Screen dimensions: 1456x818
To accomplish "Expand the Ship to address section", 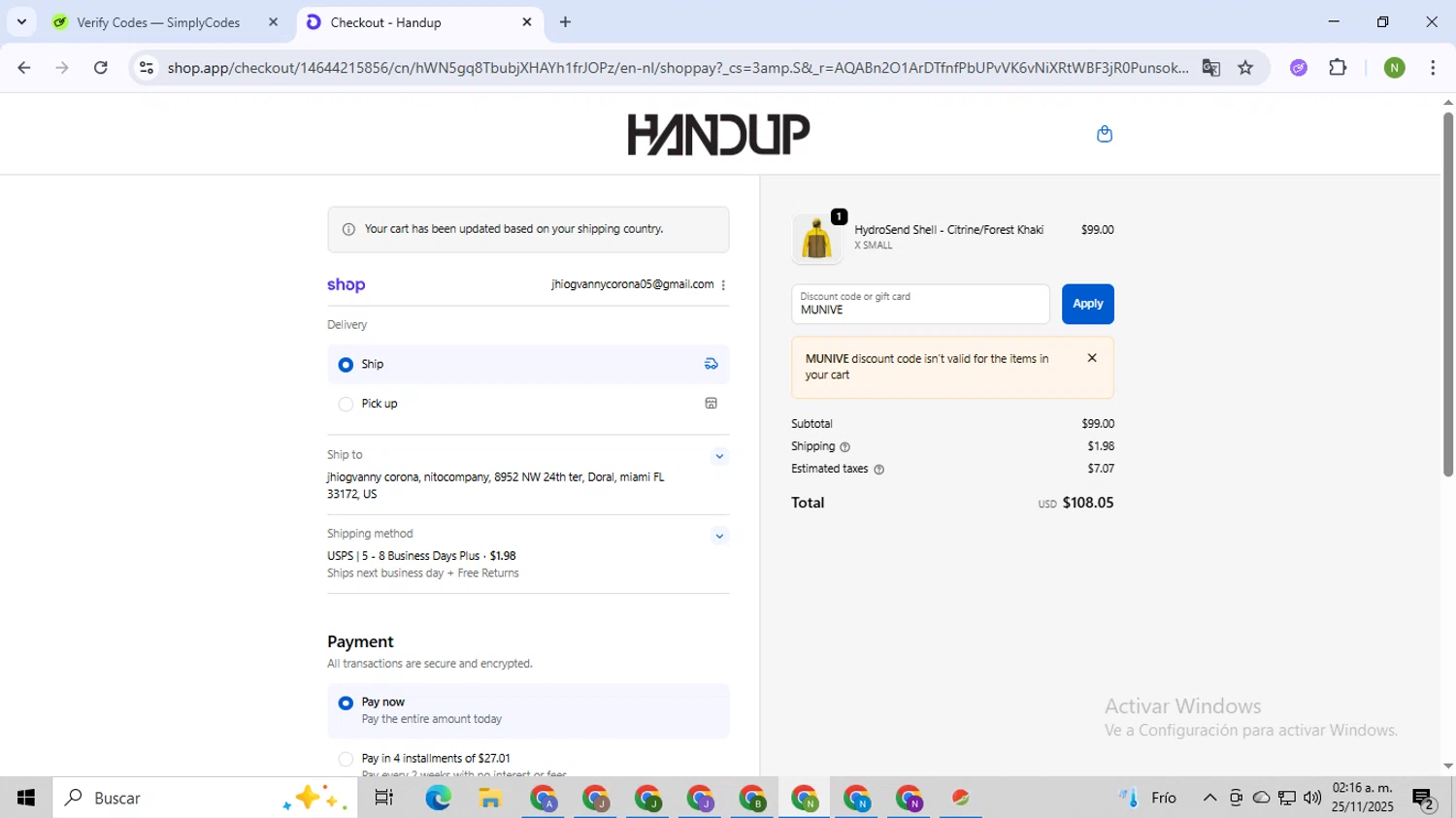I will 719,456.
